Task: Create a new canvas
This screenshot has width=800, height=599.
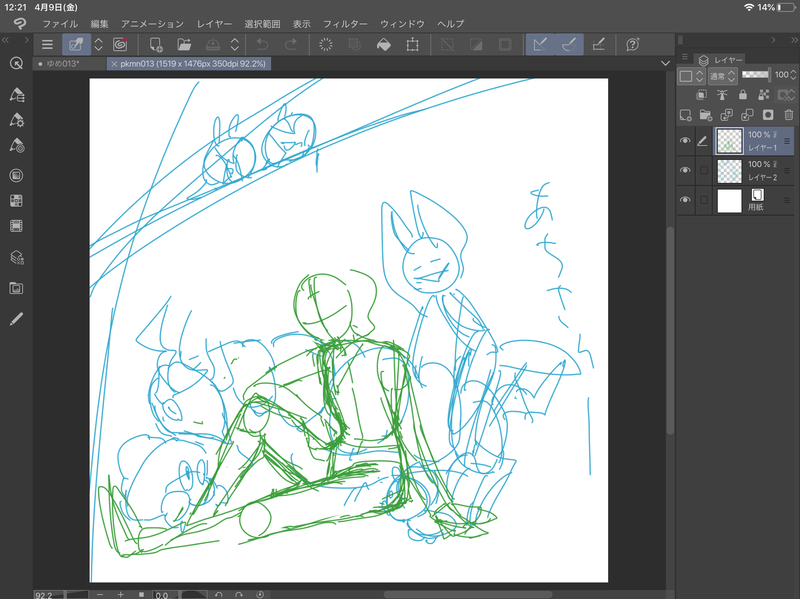Action: (156, 45)
